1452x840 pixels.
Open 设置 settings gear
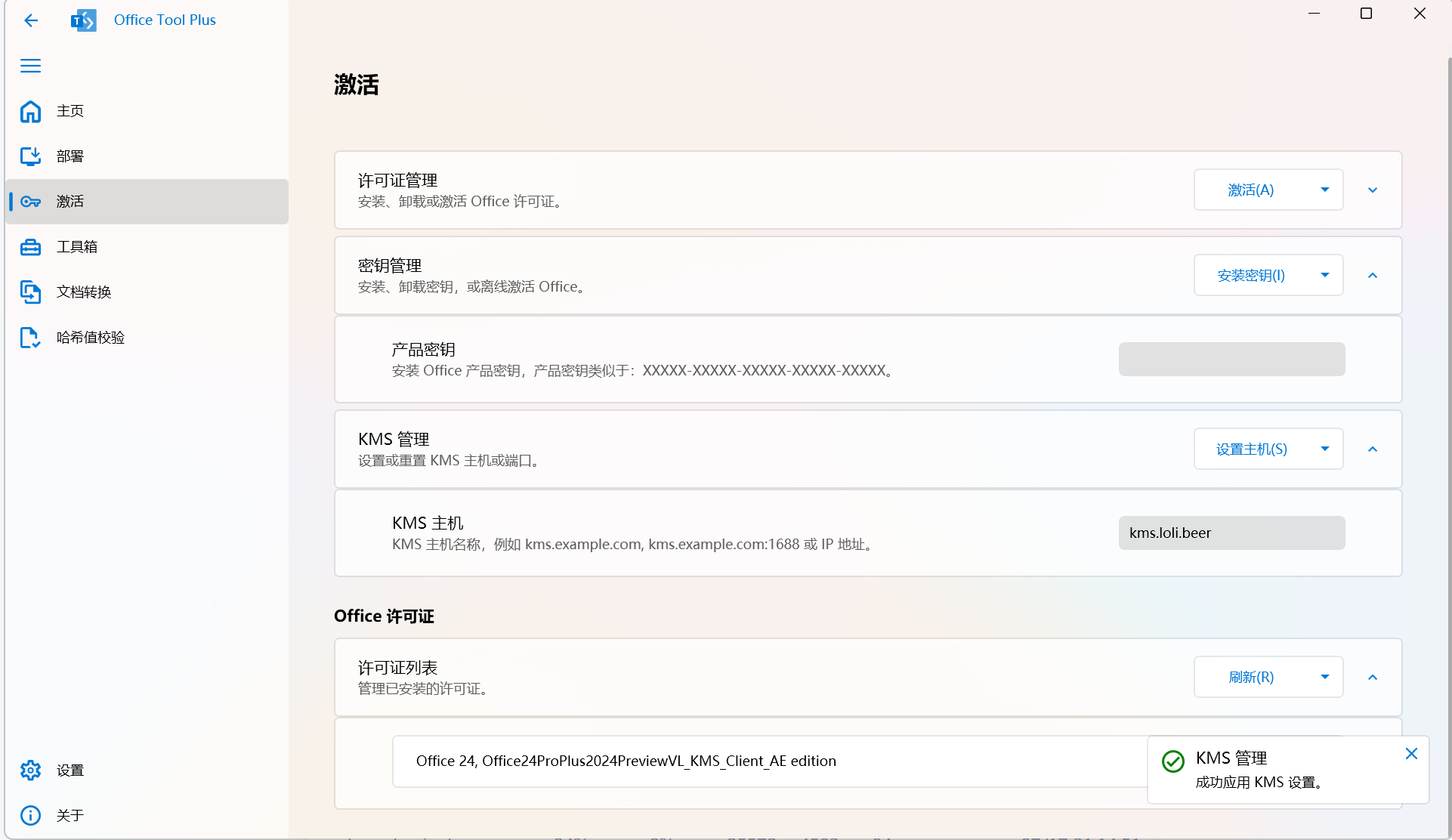[31, 771]
